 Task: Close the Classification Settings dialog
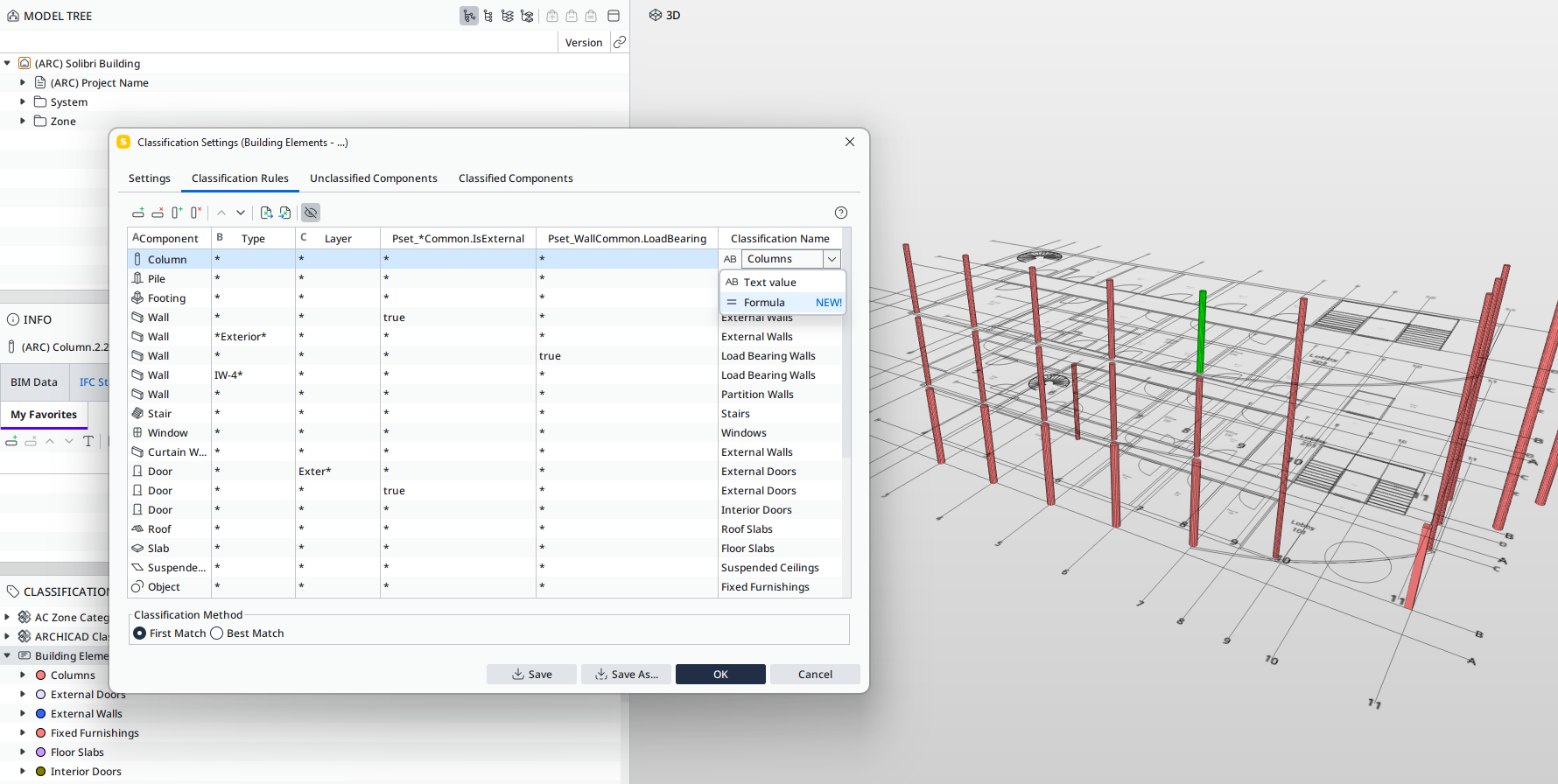850,142
